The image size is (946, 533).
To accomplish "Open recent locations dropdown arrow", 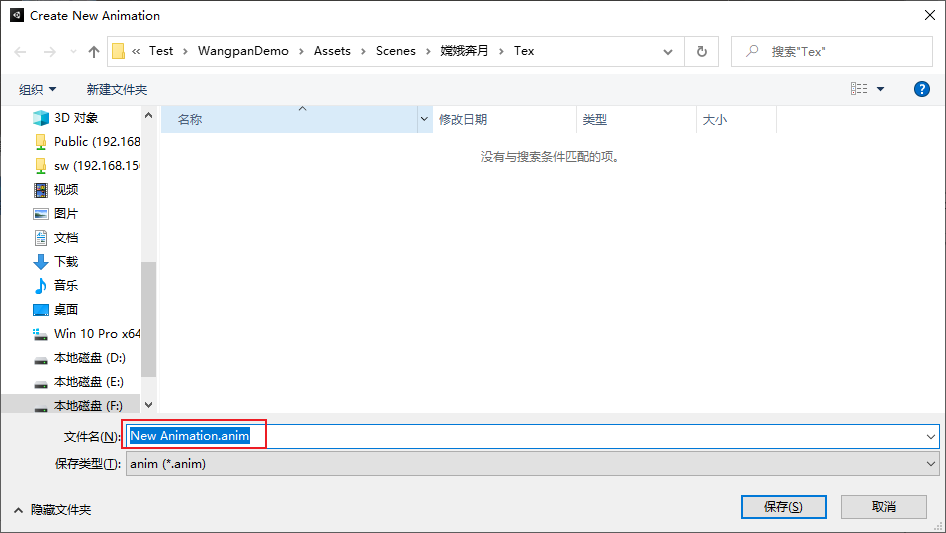I will click(73, 52).
